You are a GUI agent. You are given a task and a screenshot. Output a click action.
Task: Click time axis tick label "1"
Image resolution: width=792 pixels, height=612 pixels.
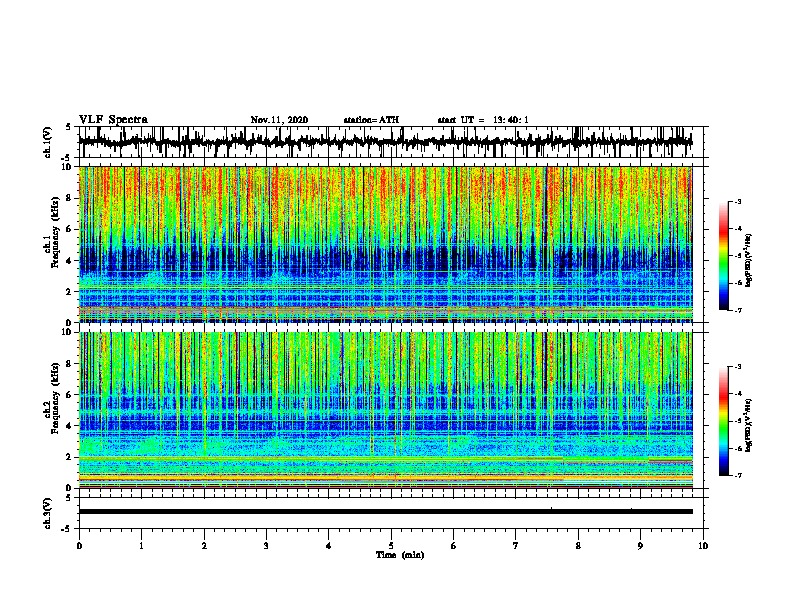point(141,546)
